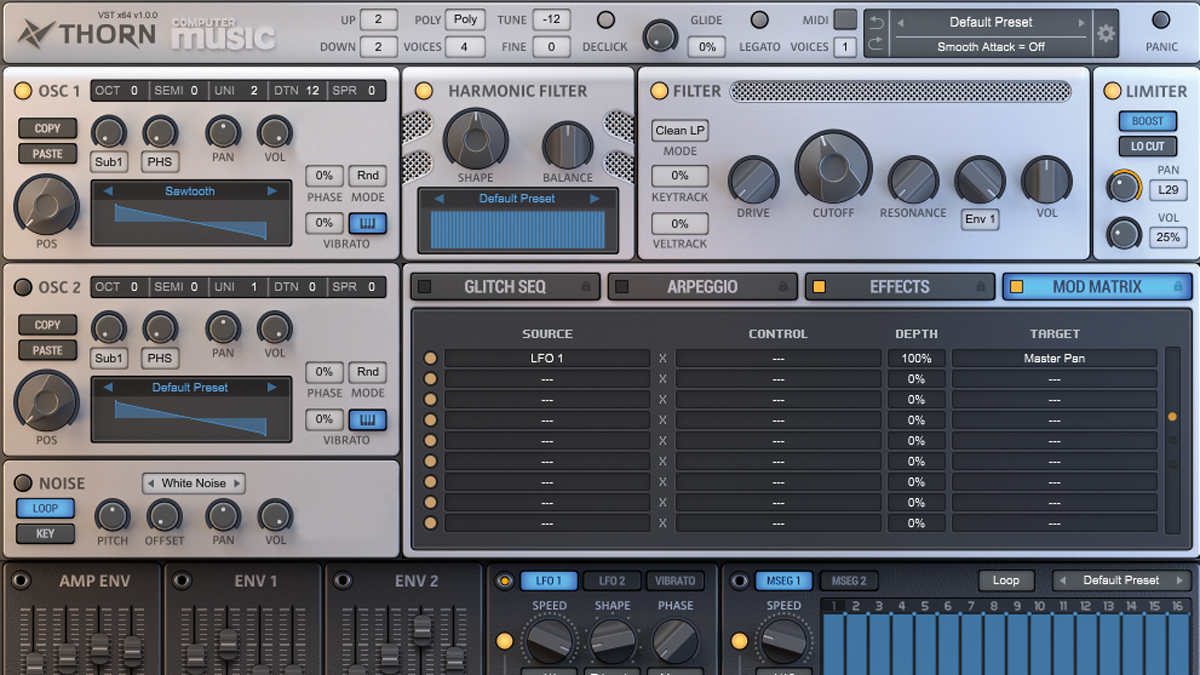This screenshot has width=1200, height=675.
Task: Click right arrow of White Noise selector
Action: (237, 483)
